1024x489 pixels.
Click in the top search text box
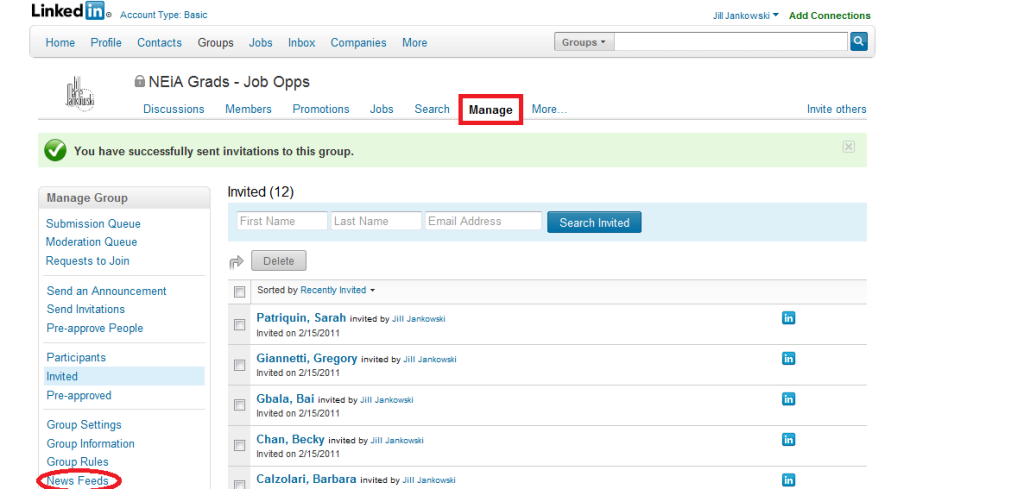pyautogui.click(x=731, y=42)
